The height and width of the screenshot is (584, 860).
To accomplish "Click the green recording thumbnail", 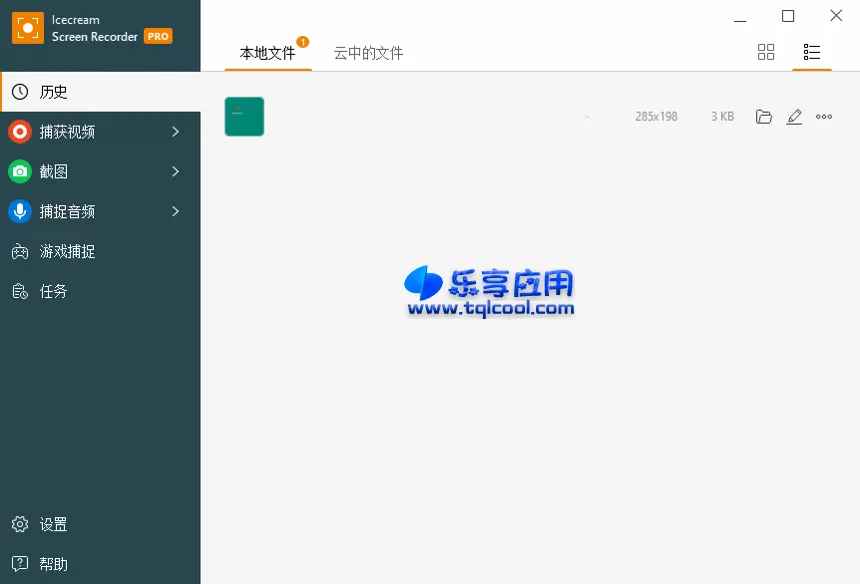I will click(x=244, y=116).
